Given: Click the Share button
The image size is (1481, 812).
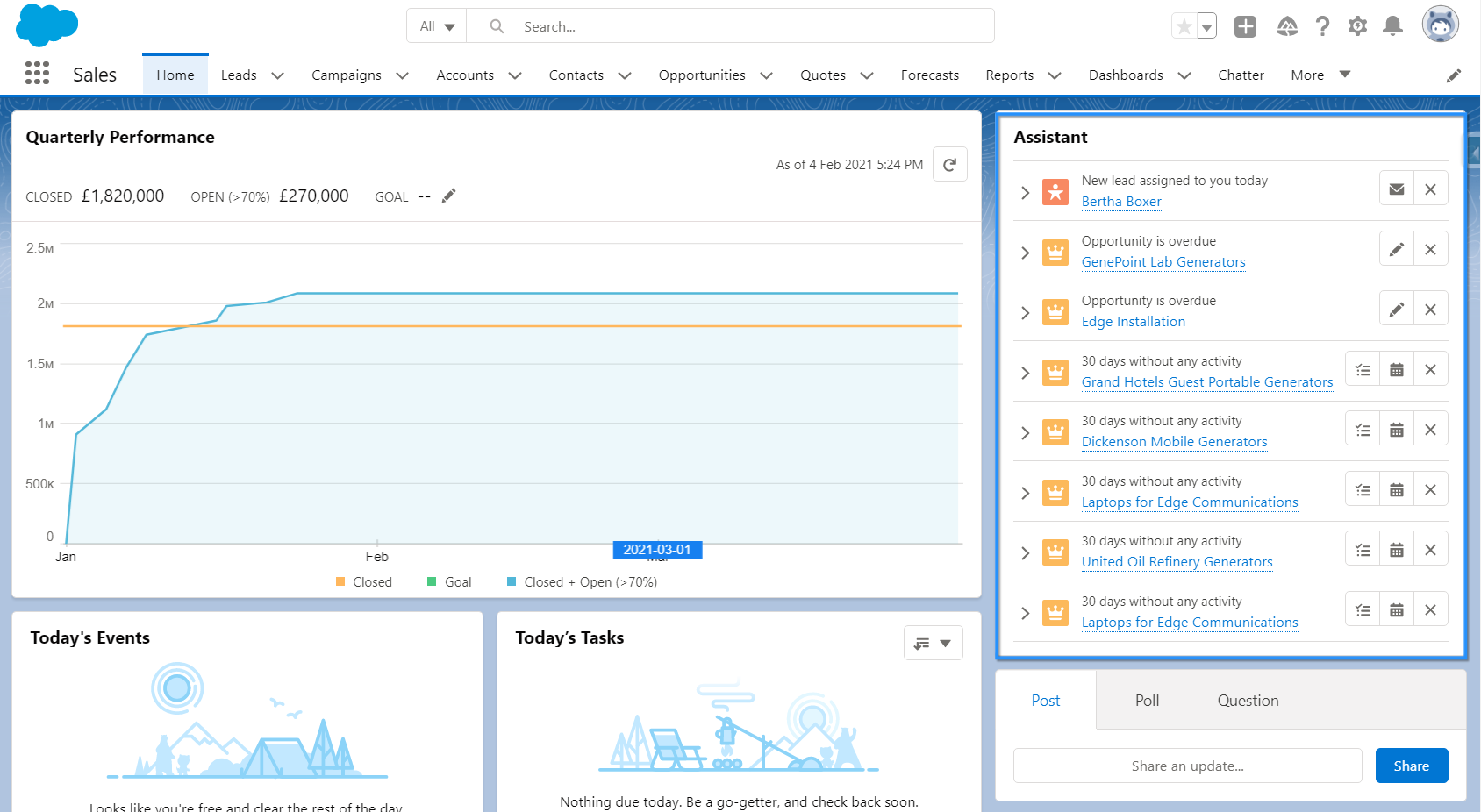Looking at the screenshot, I should pyautogui.click(x=1412, y=766).
